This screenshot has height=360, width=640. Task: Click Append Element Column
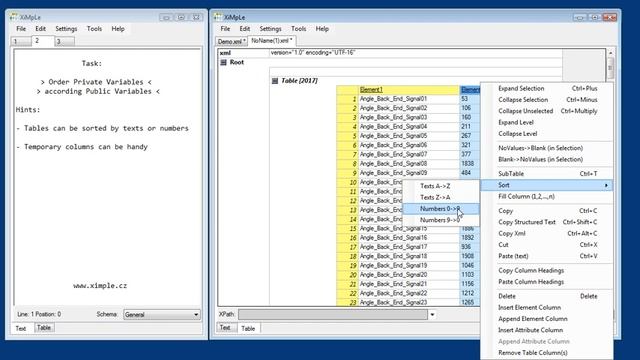tap(547, 319)
